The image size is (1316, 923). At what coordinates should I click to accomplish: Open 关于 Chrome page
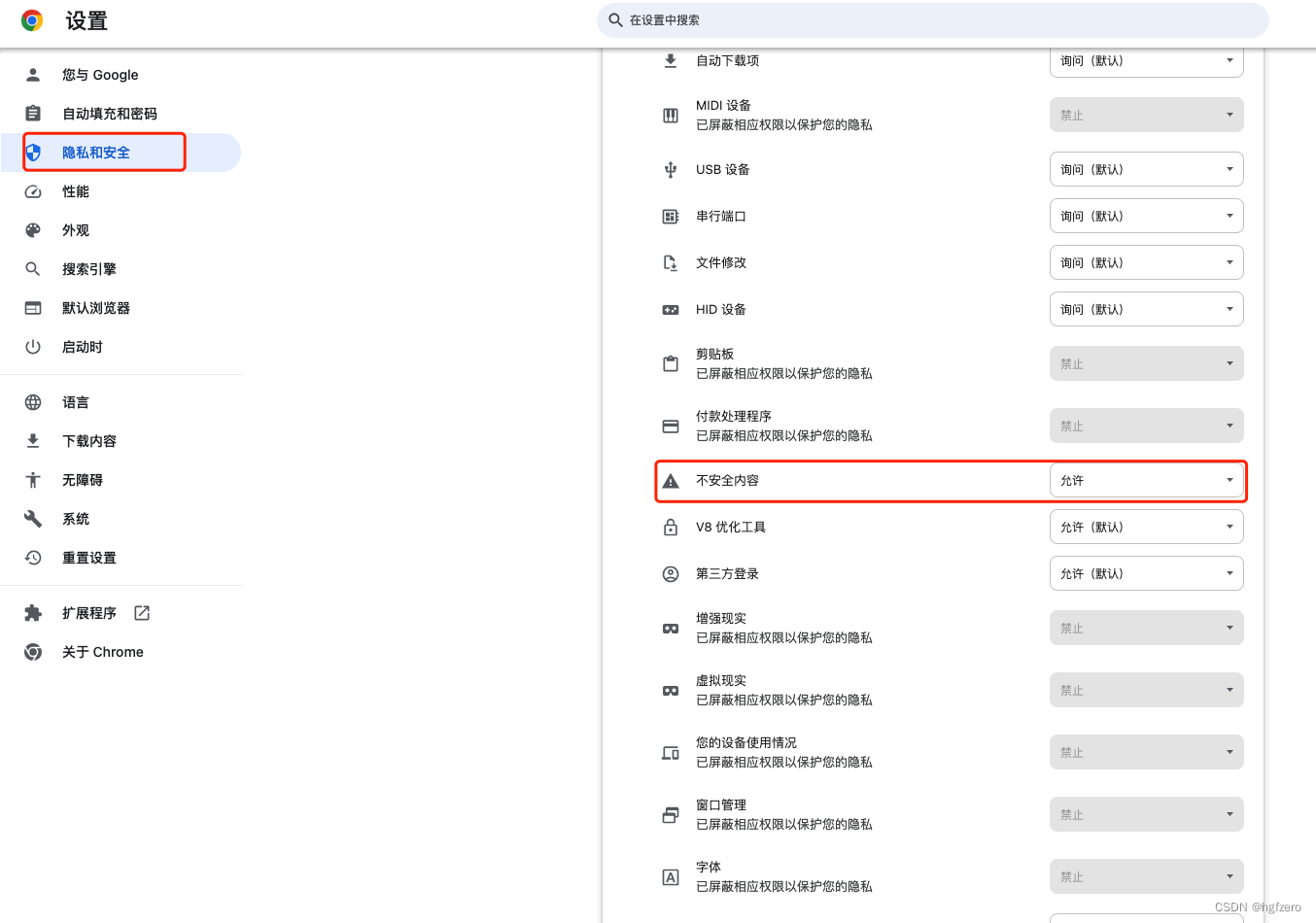(102, 652)
